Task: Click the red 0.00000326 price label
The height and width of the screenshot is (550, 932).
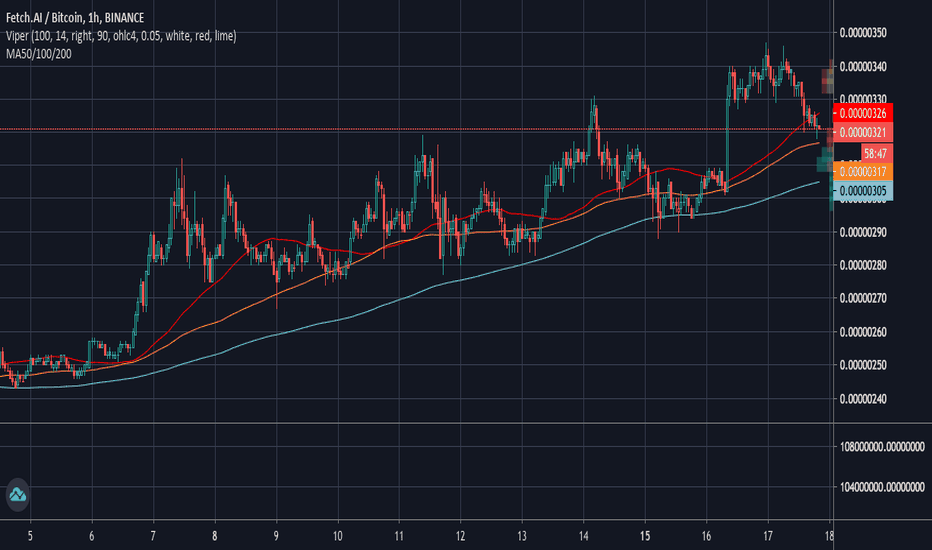Action: coord(863,113)
